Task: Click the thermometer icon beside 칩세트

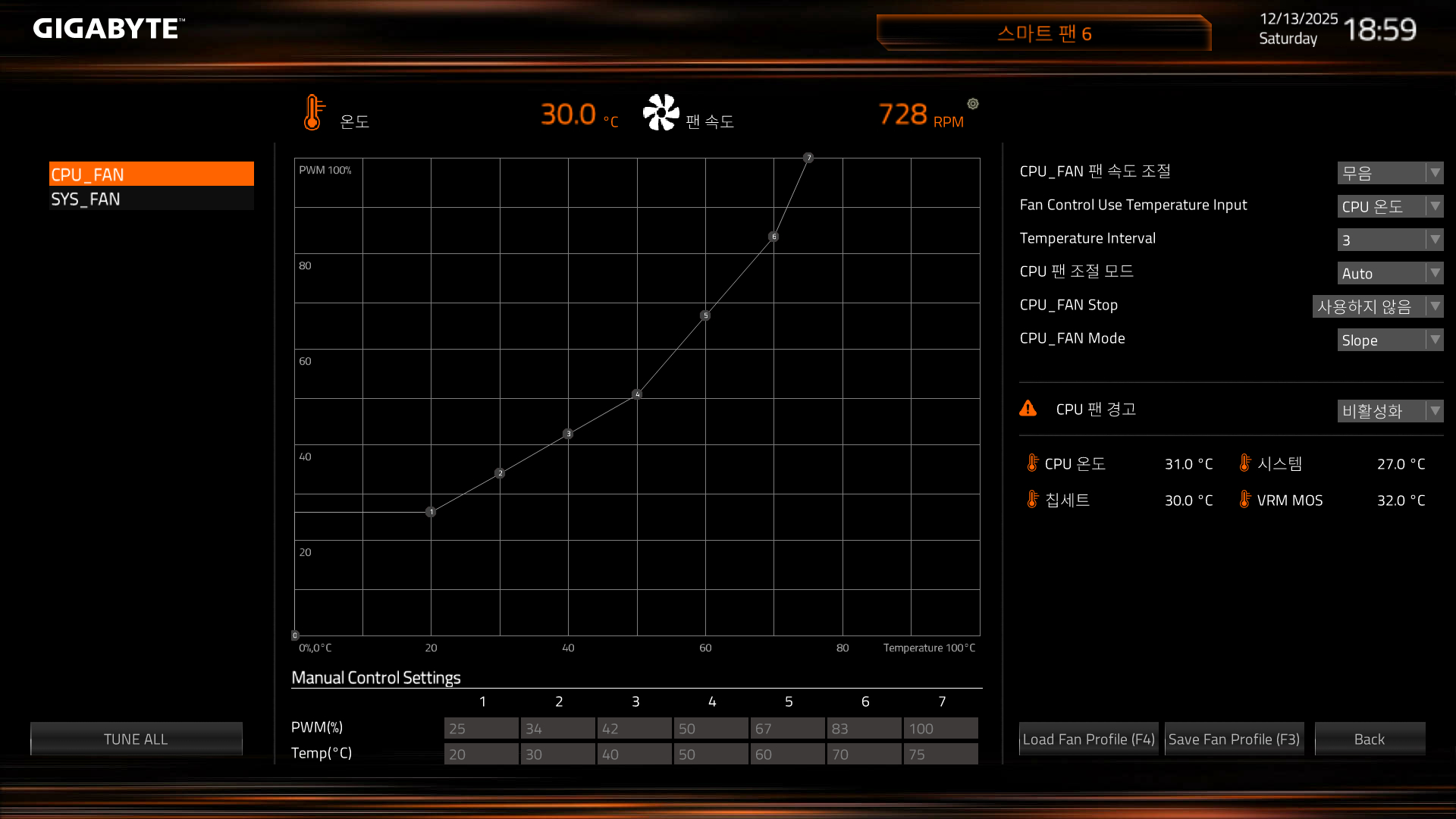Action: 1032,499
